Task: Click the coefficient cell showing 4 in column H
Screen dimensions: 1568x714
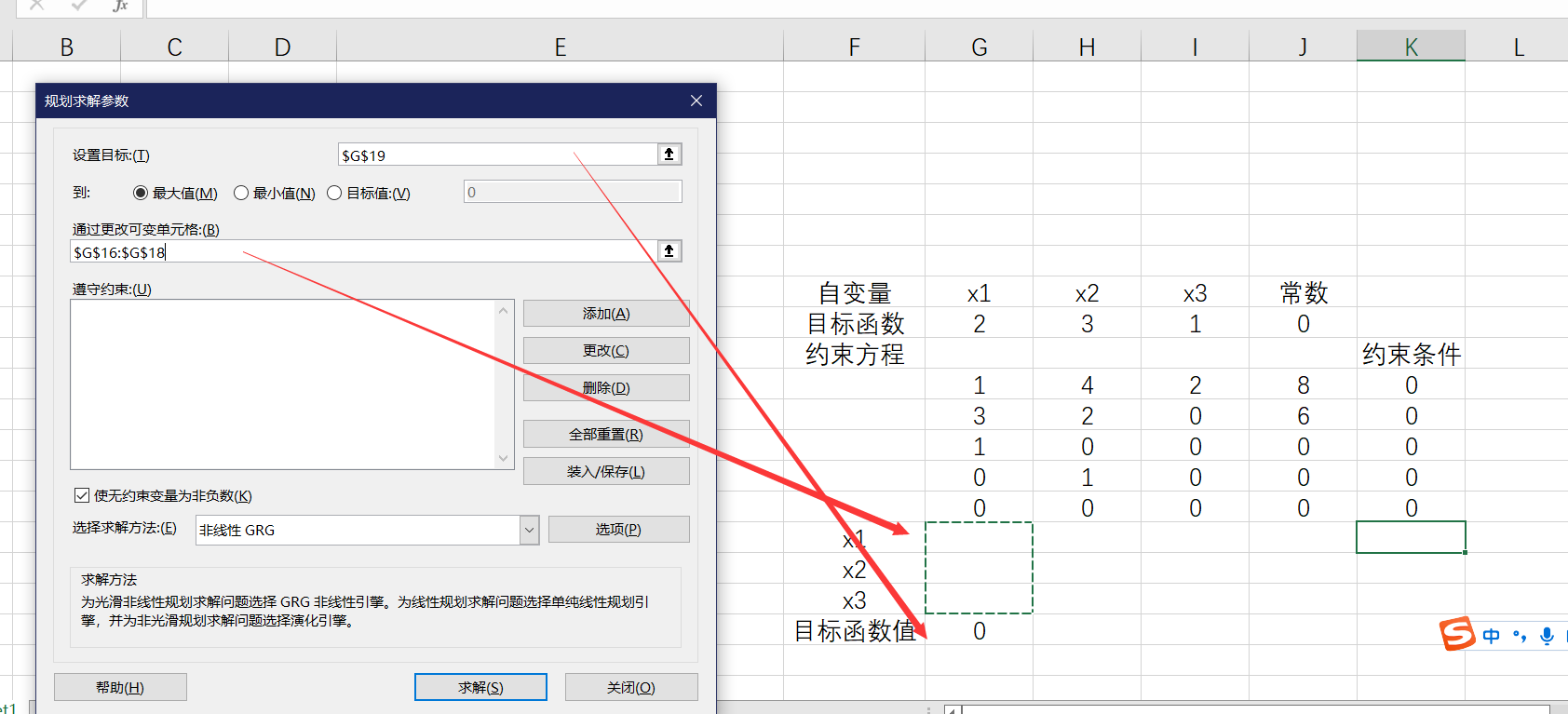Action: 1088,385
